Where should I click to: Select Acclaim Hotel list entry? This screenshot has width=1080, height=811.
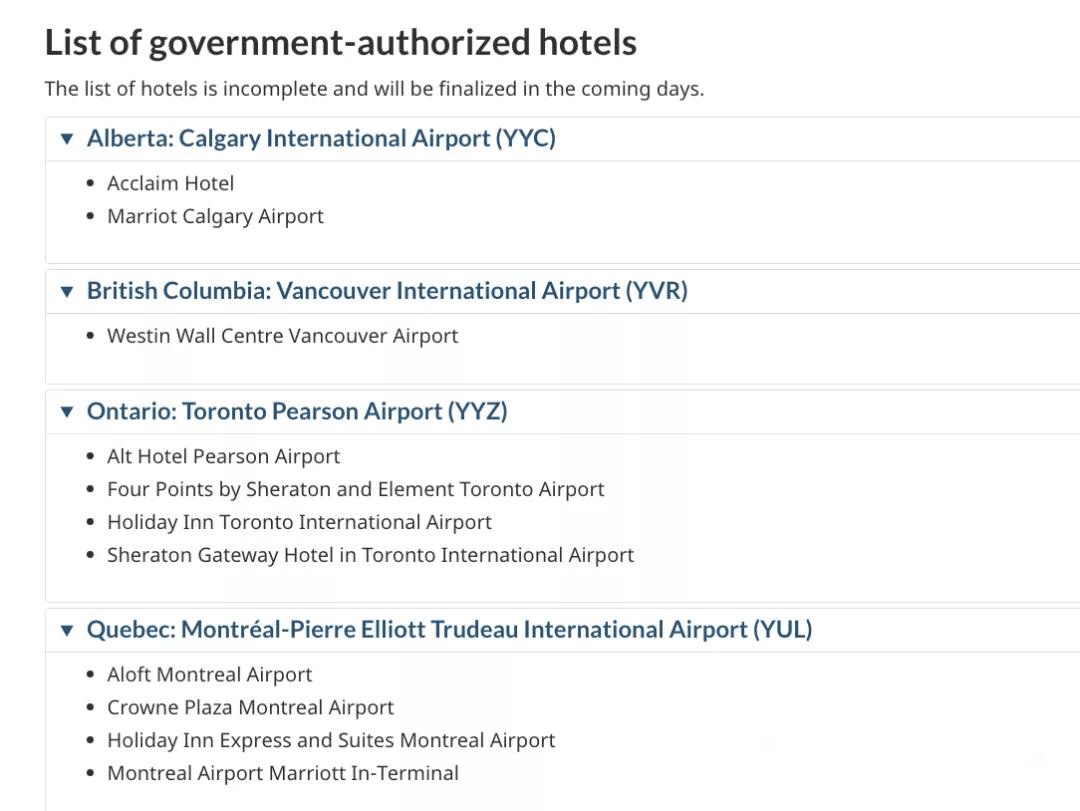tap(170, 183)
